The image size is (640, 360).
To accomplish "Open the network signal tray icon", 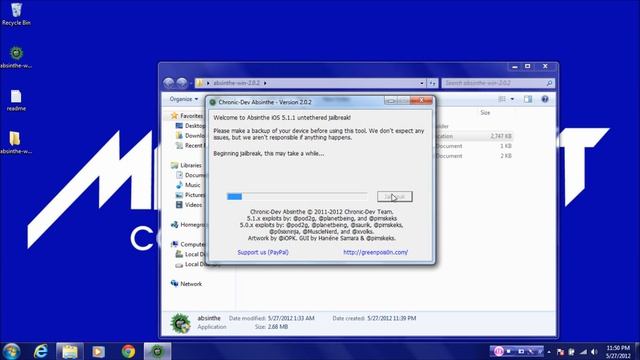I will tap(584, 352).
